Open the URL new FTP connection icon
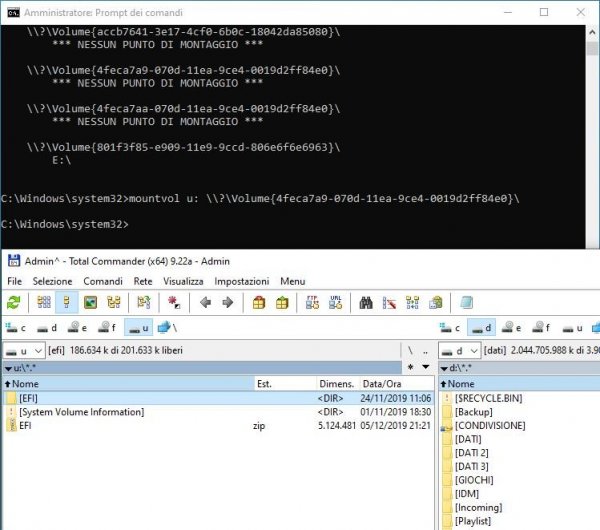The image size is (600, 530). pyautogui.click(x=336, y=302)
